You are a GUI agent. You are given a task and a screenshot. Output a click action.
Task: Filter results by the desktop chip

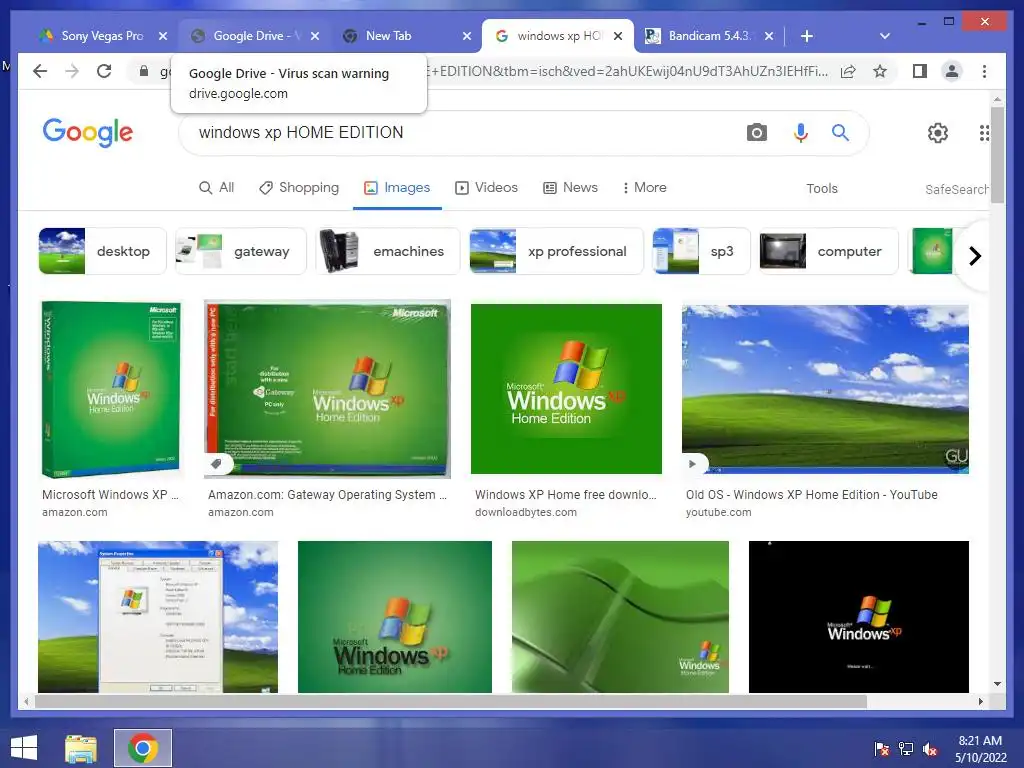[x=103, y=251]
